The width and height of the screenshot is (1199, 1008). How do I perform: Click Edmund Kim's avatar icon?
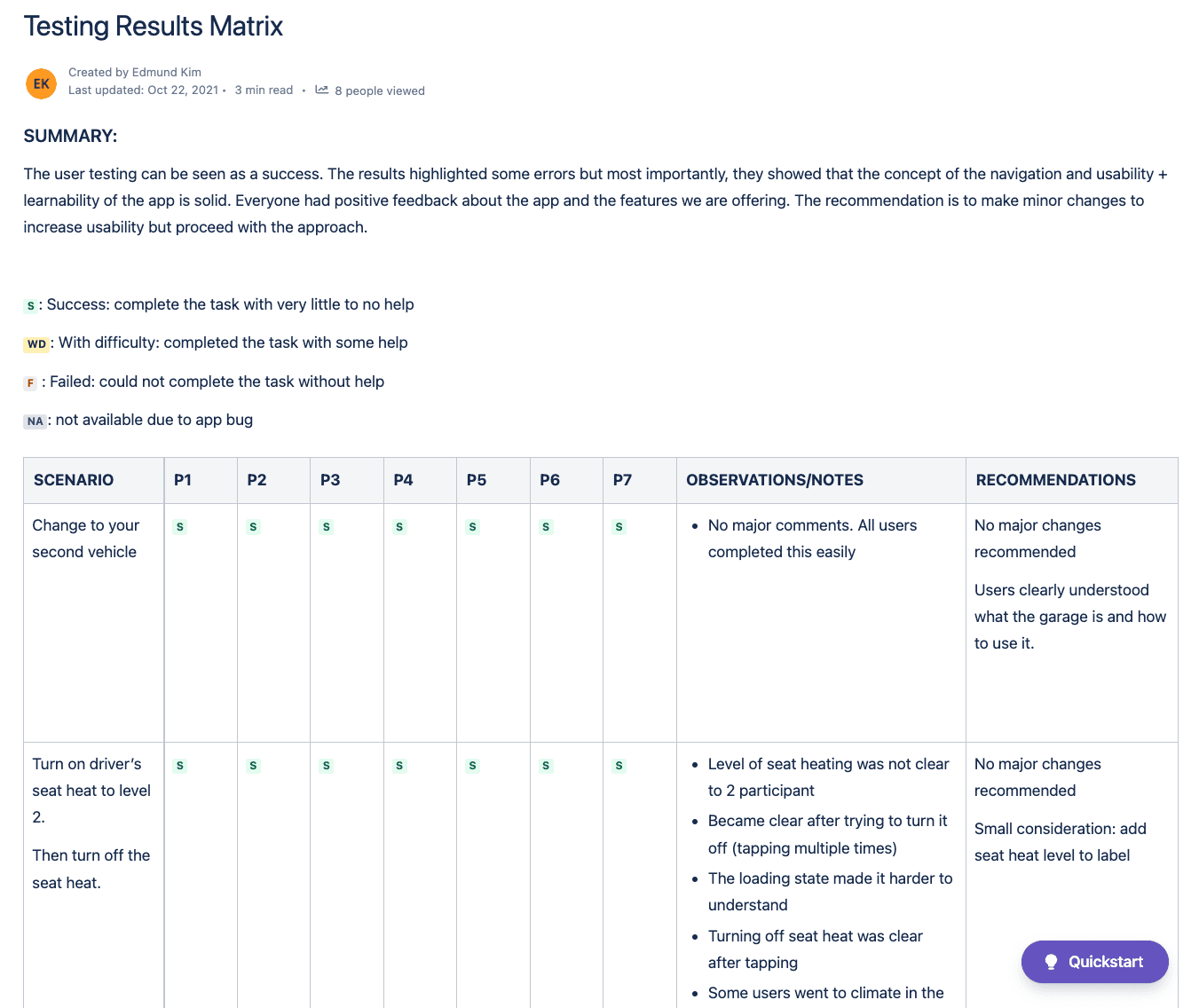click(x=41, y=83)
